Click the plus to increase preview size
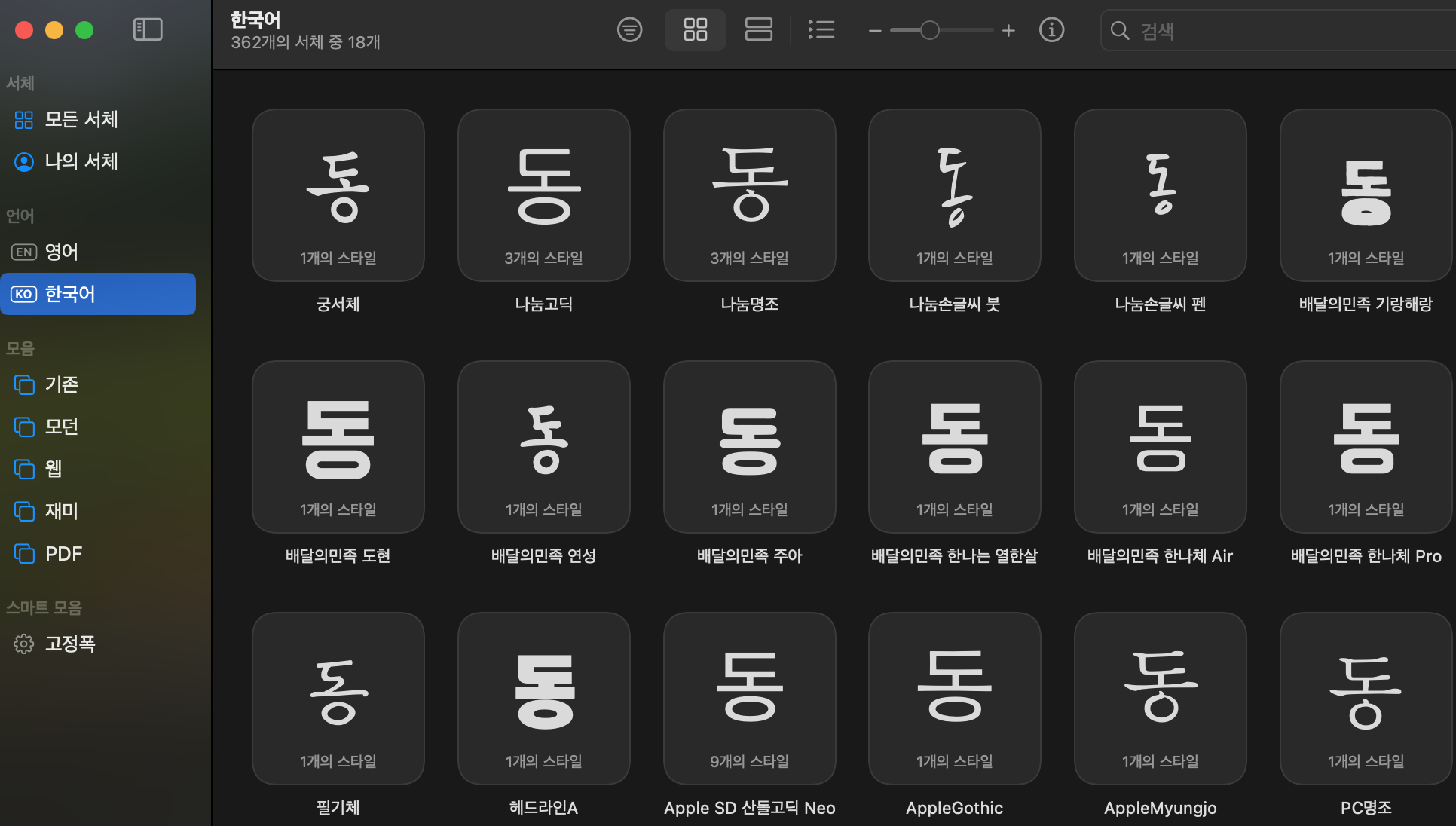This screenshot has width=1456, height=826. (1008, 30)
